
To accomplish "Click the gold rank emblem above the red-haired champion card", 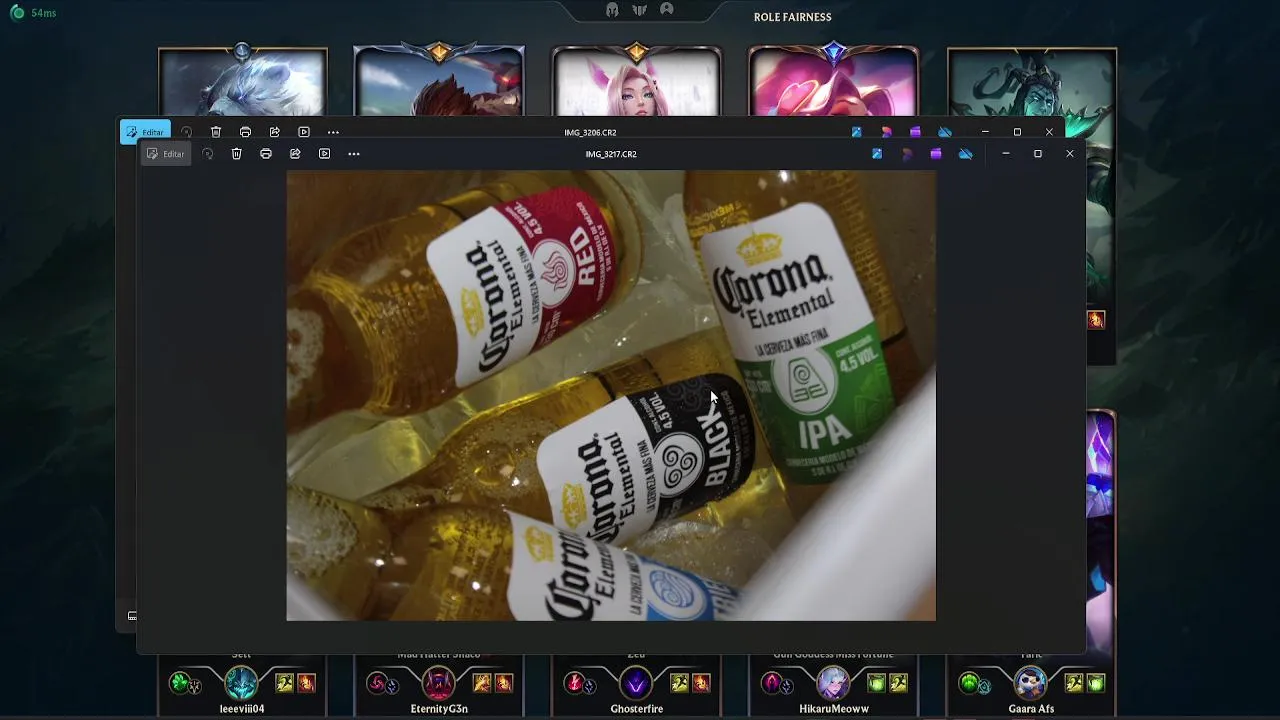I will pyautogui.click(x=439, y=52).
